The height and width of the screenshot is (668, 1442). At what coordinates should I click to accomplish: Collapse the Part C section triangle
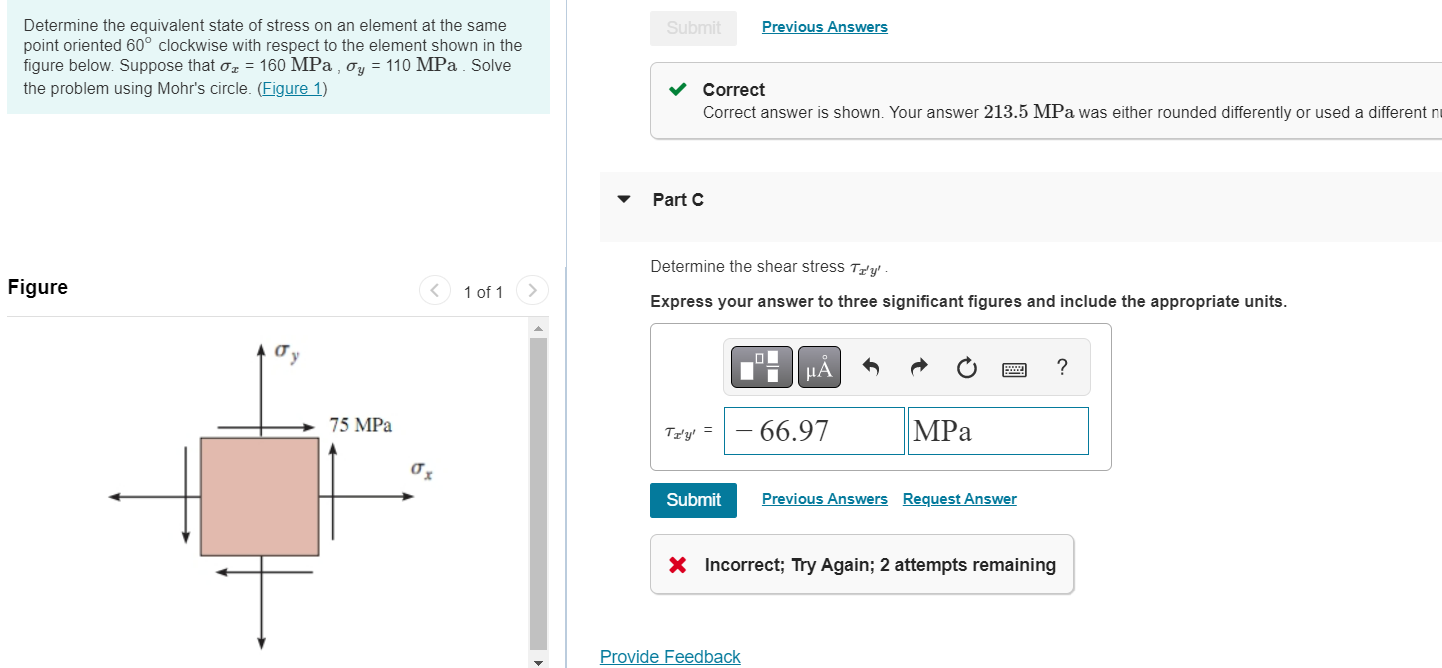625,199
